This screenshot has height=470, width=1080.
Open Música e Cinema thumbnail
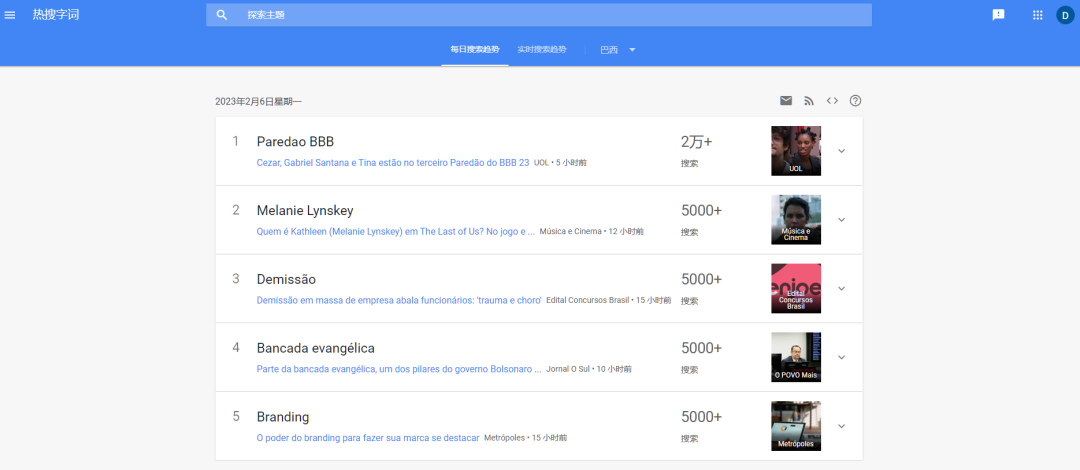[796, 220]
